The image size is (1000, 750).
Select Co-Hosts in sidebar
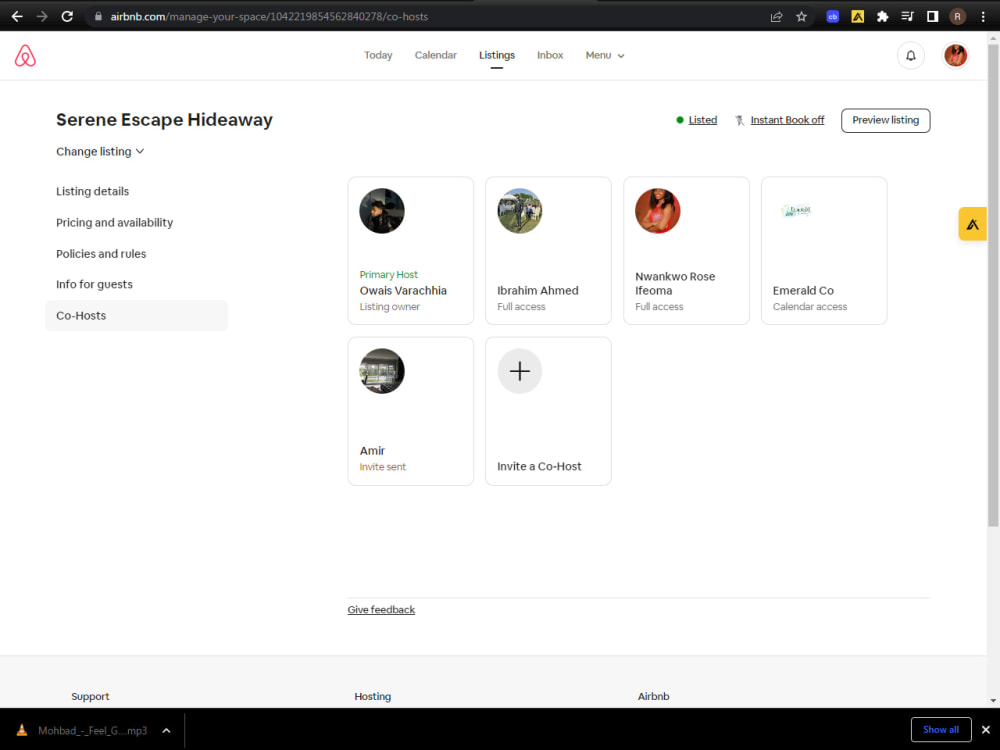coord(136,316)
